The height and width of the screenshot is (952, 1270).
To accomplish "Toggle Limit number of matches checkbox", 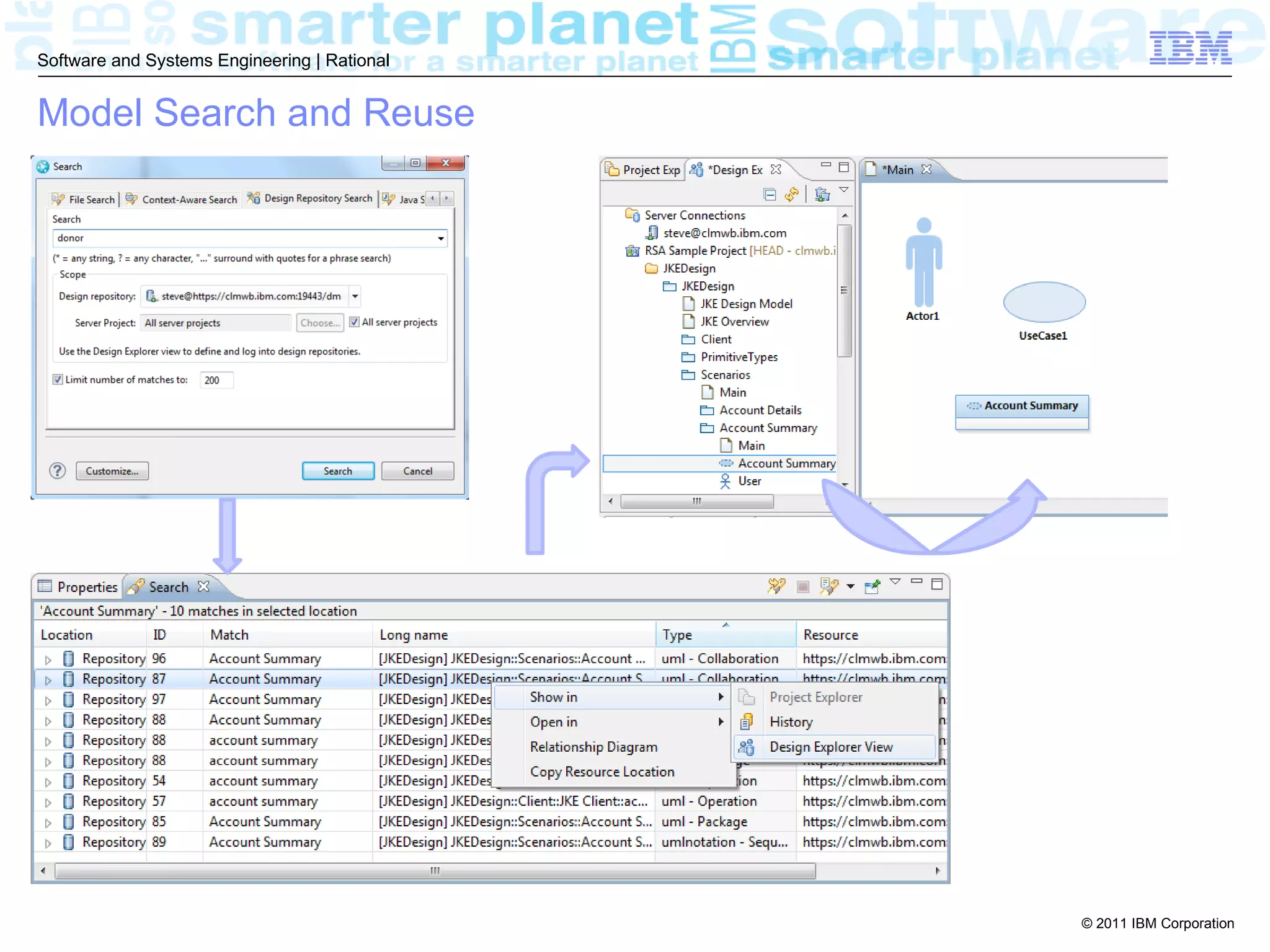I will click(x=58, y=380).
